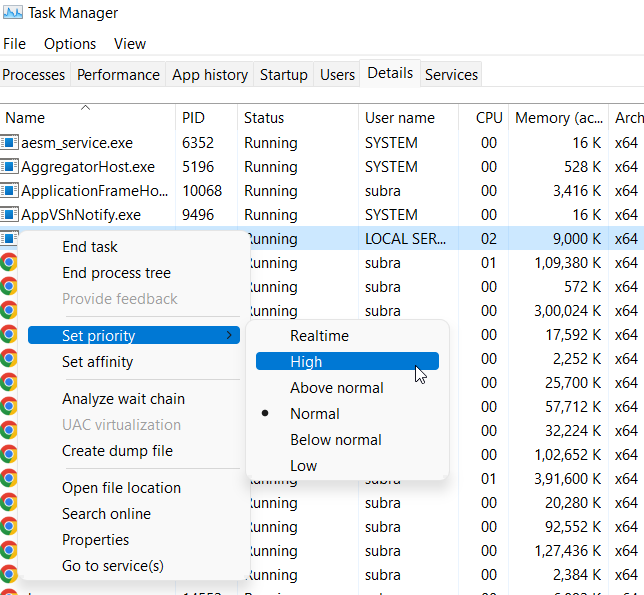
Task: Choose Realtime priority level
Action: pos(319,336)
